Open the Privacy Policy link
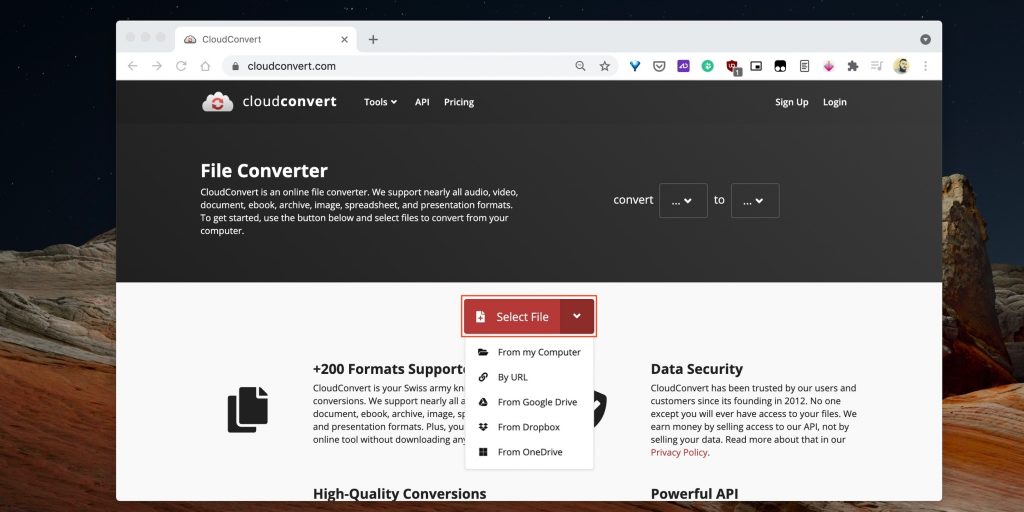 click(x=679, y=453)
